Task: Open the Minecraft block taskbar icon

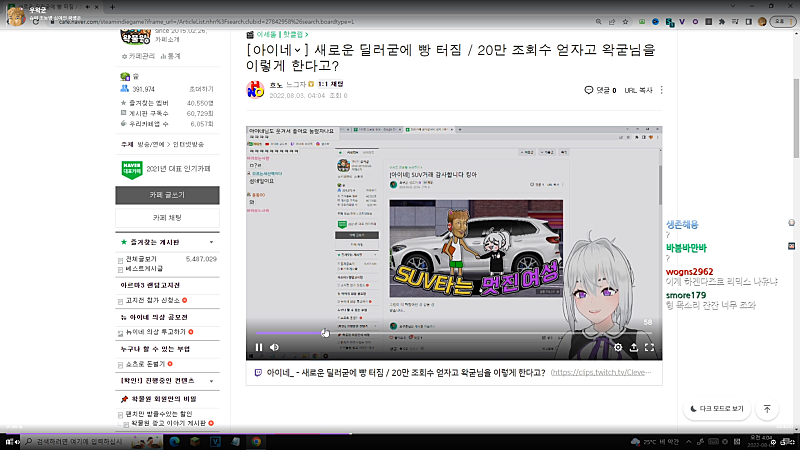Action: pyautogui.click(x=195, y=442)
